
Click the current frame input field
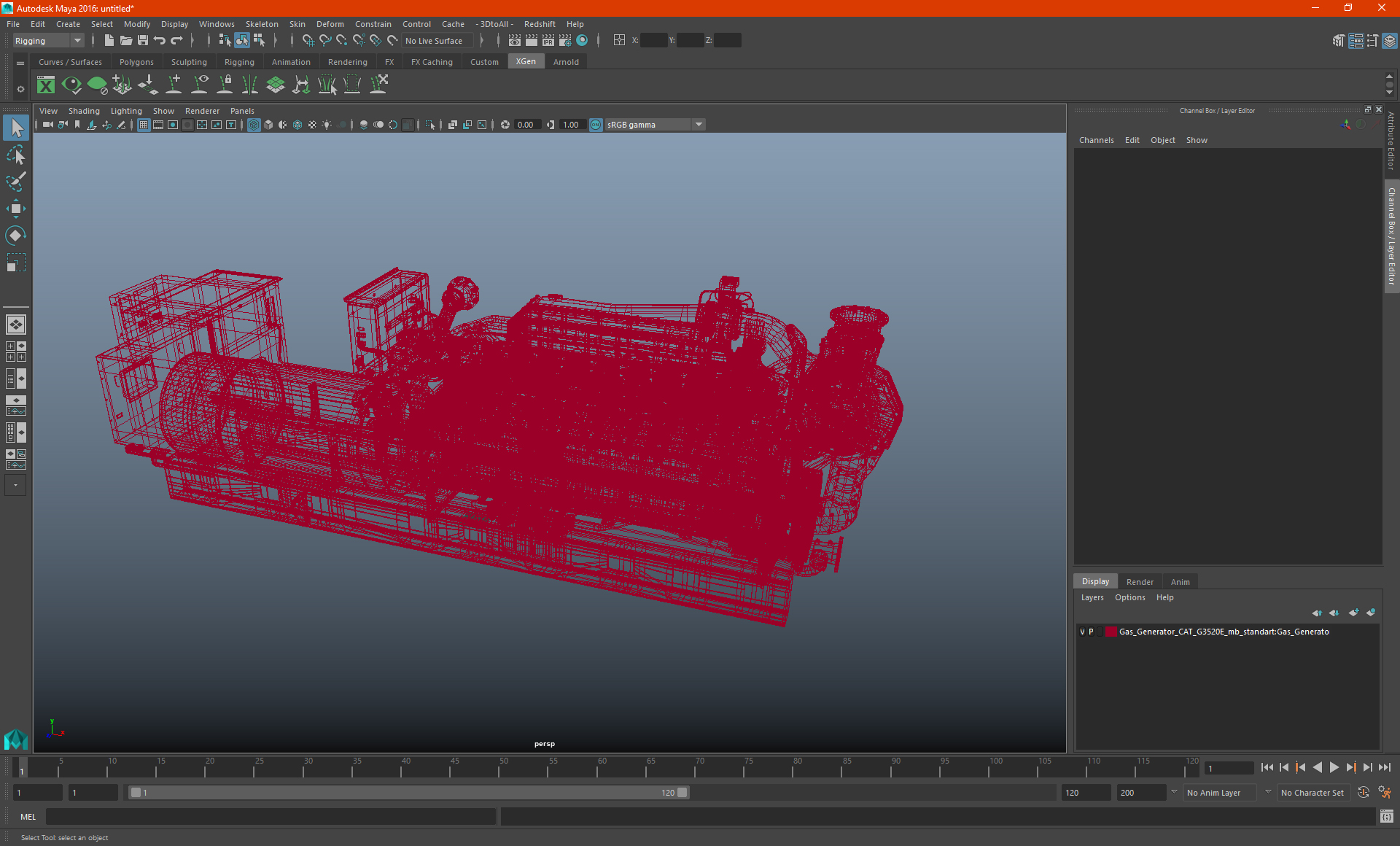[x=1229, y=768]
